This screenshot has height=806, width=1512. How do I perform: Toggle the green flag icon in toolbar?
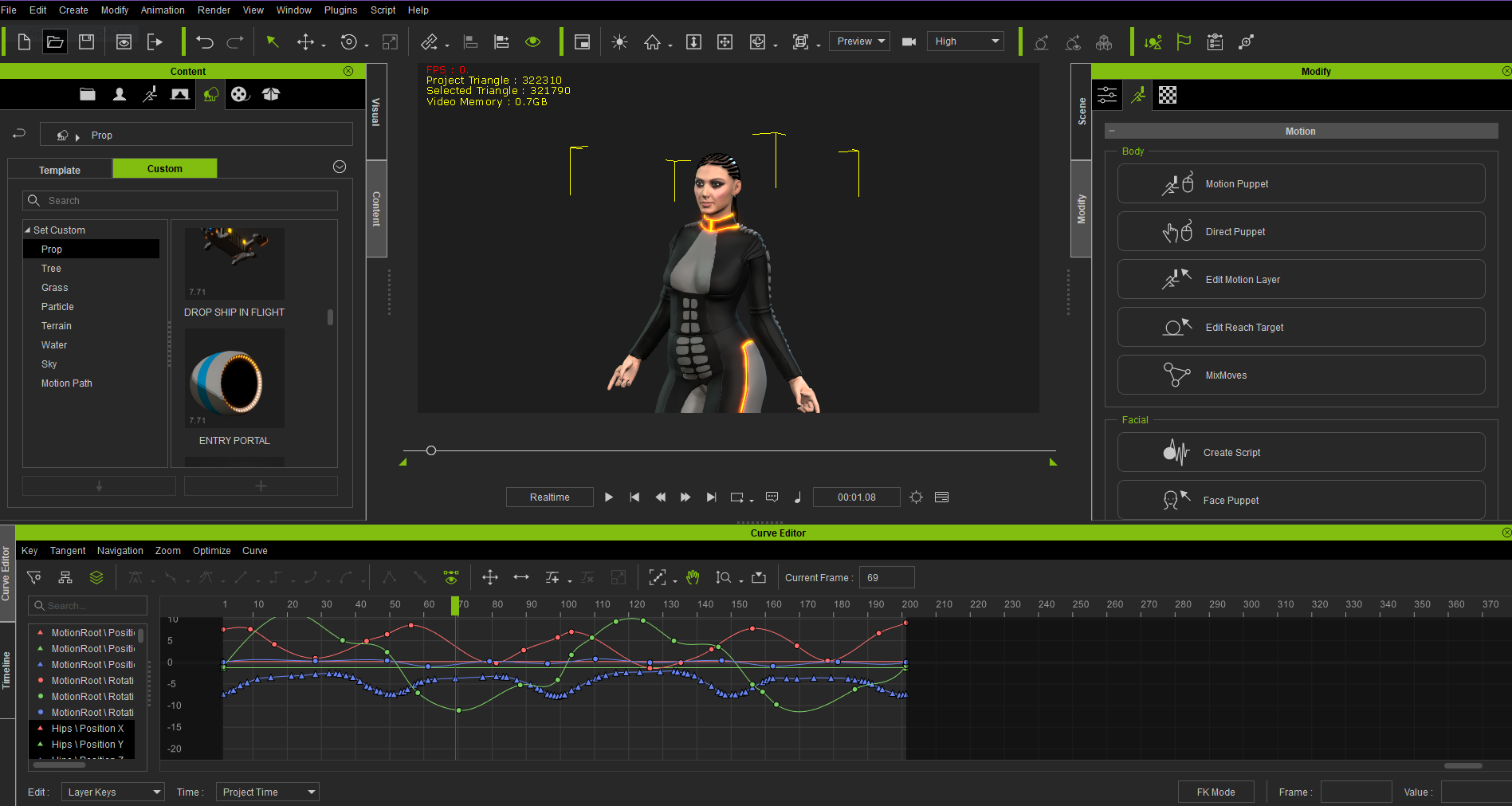1184,42
